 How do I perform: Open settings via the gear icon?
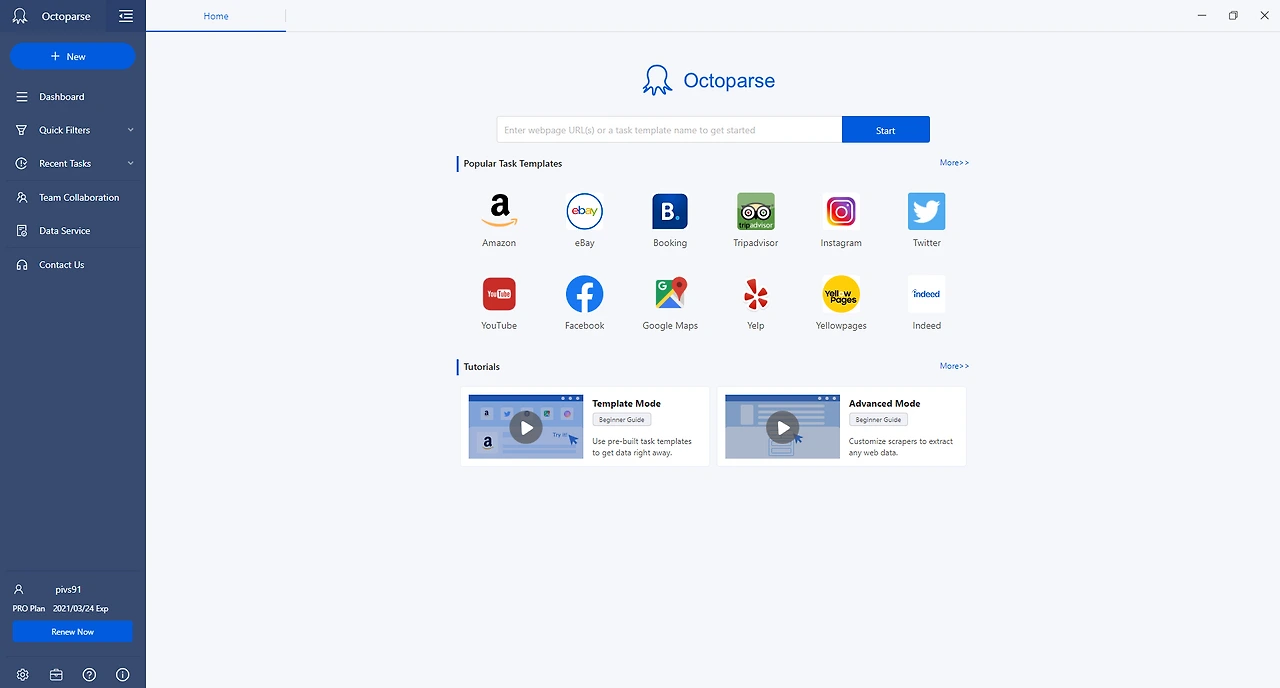coord(22,675)
